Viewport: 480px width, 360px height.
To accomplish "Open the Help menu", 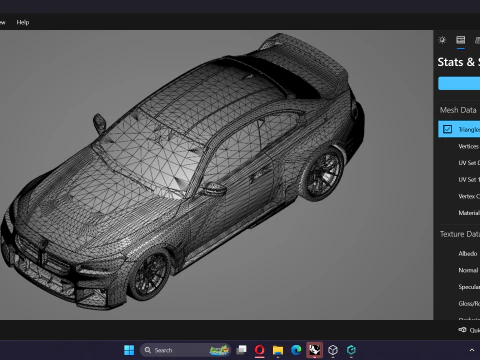I will click(23, 22).
